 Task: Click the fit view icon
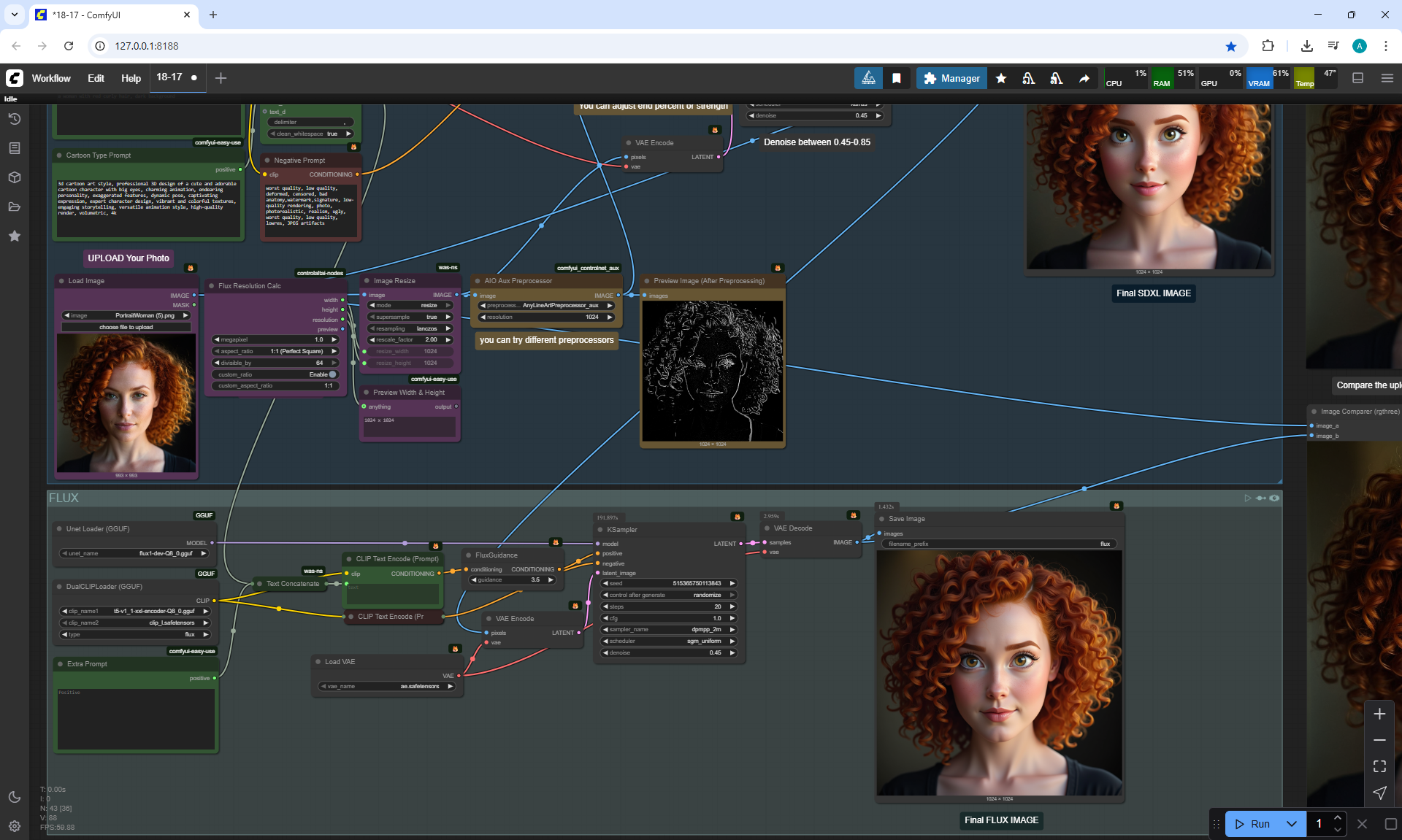pos(1379,766)
